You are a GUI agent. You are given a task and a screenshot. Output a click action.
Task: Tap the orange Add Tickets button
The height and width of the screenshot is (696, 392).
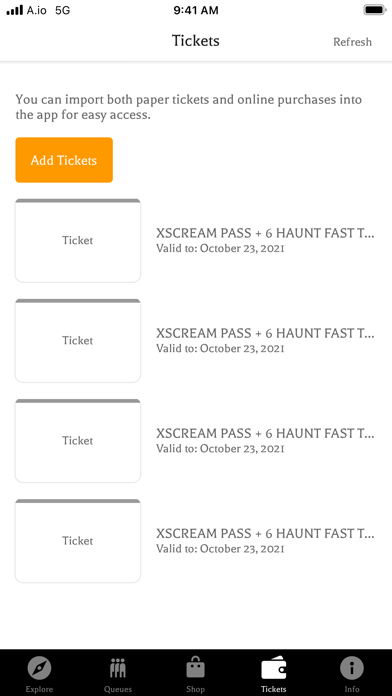64,160
